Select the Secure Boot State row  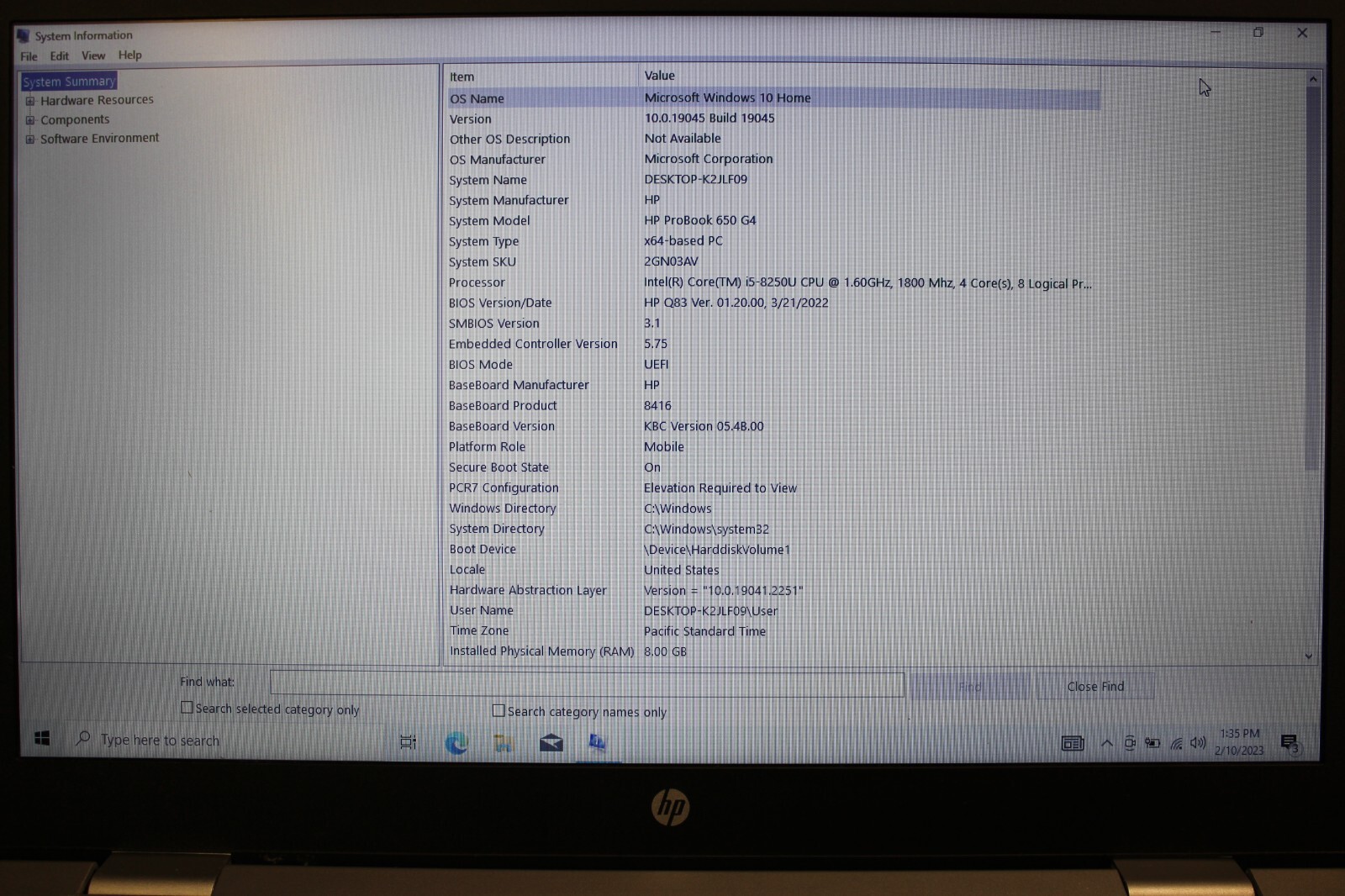[773, 467]
